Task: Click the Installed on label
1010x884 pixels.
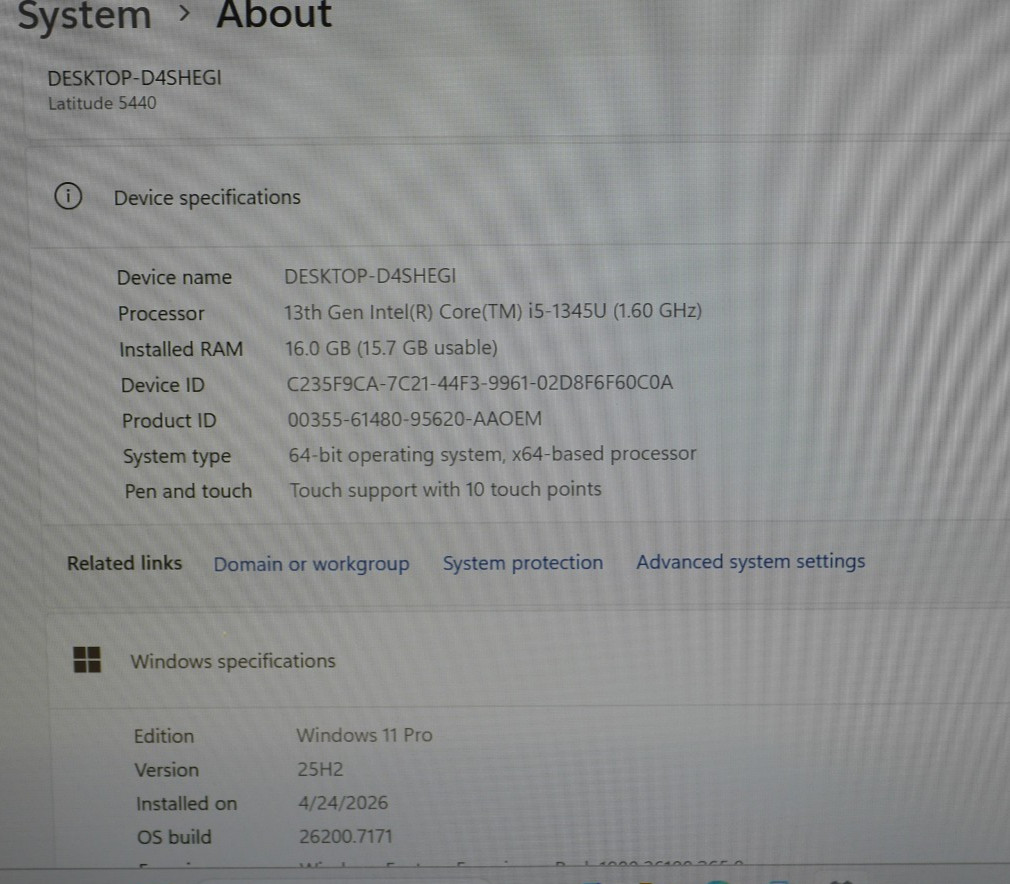Action: (187, 803)
